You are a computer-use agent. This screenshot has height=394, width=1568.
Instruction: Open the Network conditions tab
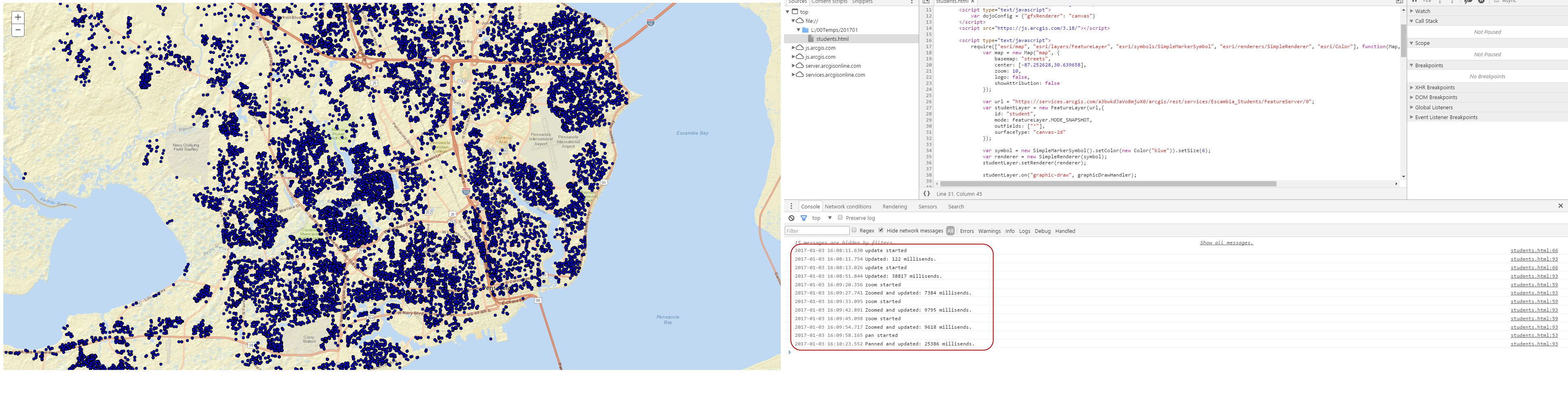(848, 207)
